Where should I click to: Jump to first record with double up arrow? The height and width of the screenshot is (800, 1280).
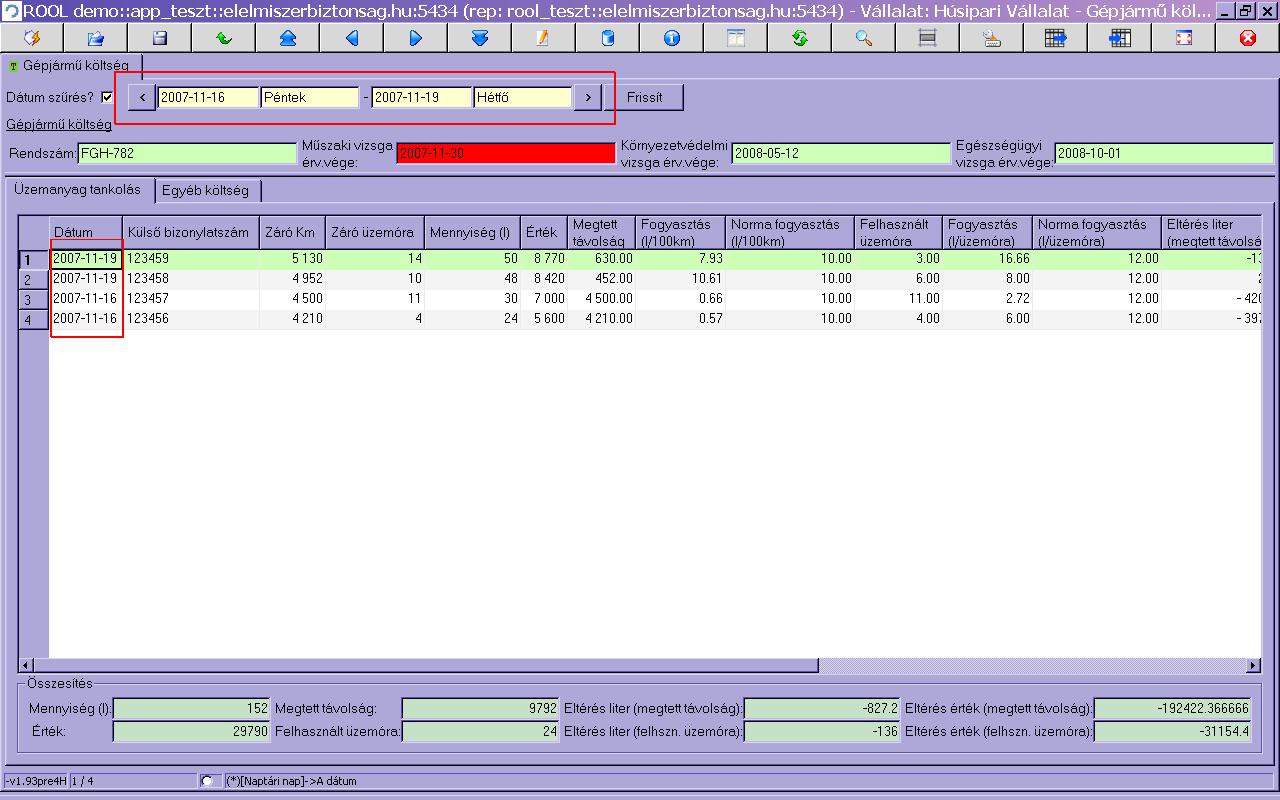tap(288, 38)
